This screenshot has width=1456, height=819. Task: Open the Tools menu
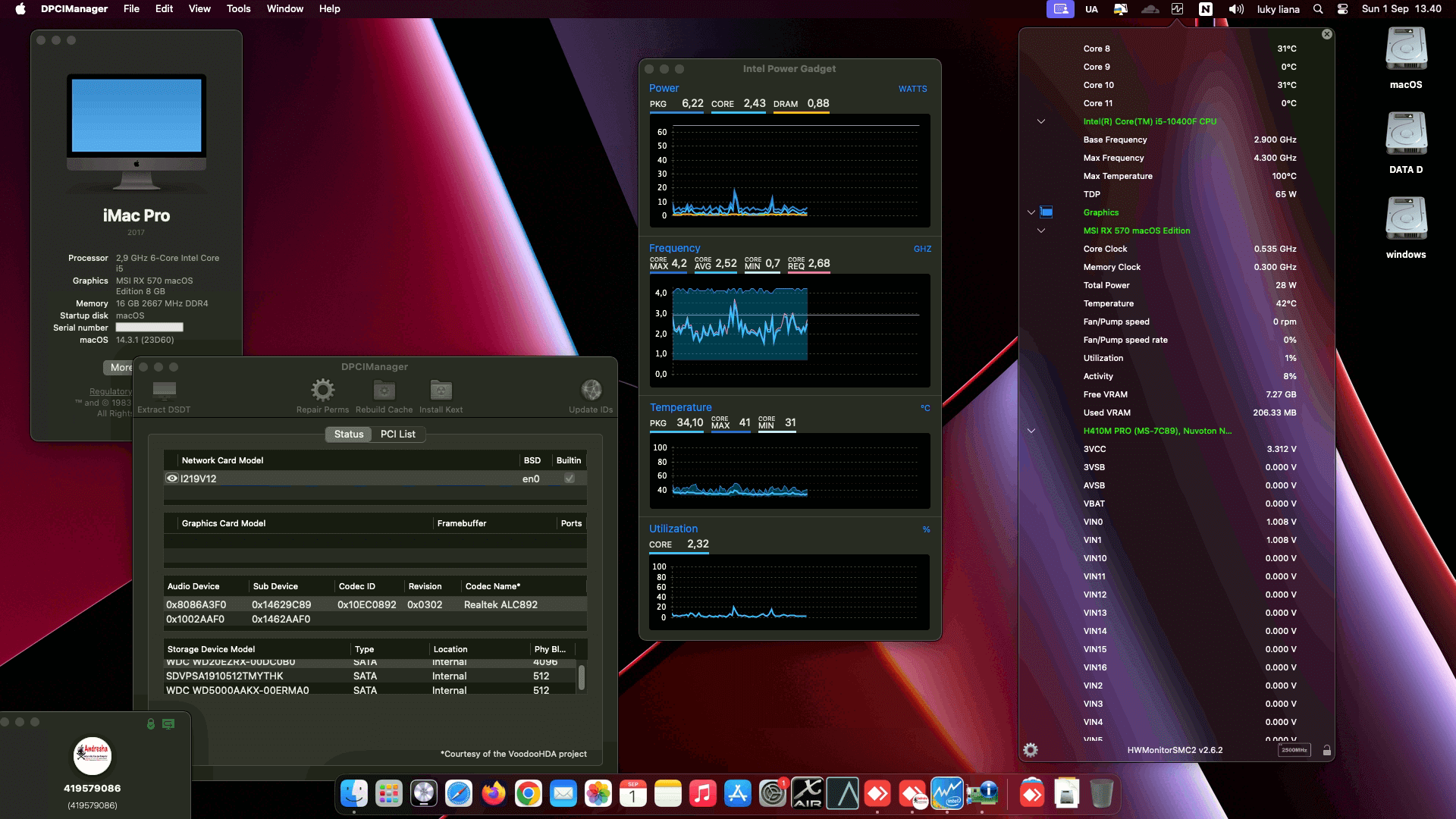click(238, 8)
